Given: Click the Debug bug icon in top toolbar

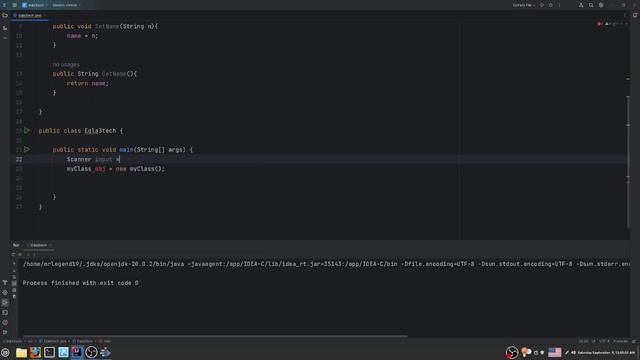Looking at the screenshot, I should click(x=551, y=5).
